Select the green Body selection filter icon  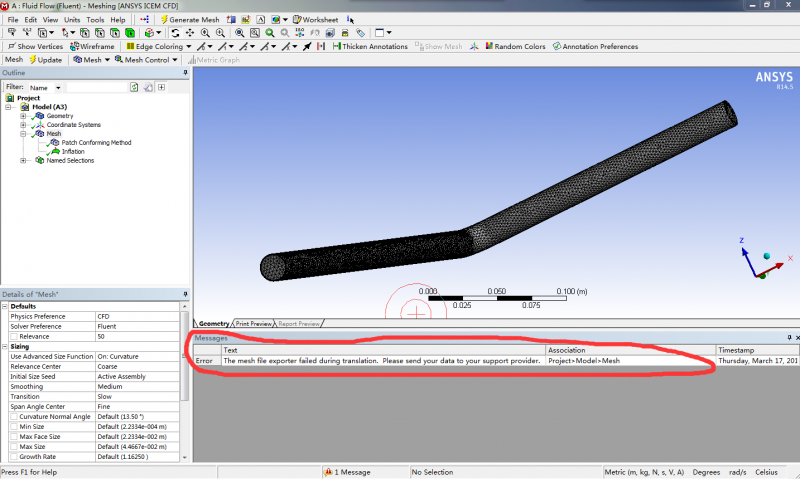pyautogui.click(x=130, y=33)
